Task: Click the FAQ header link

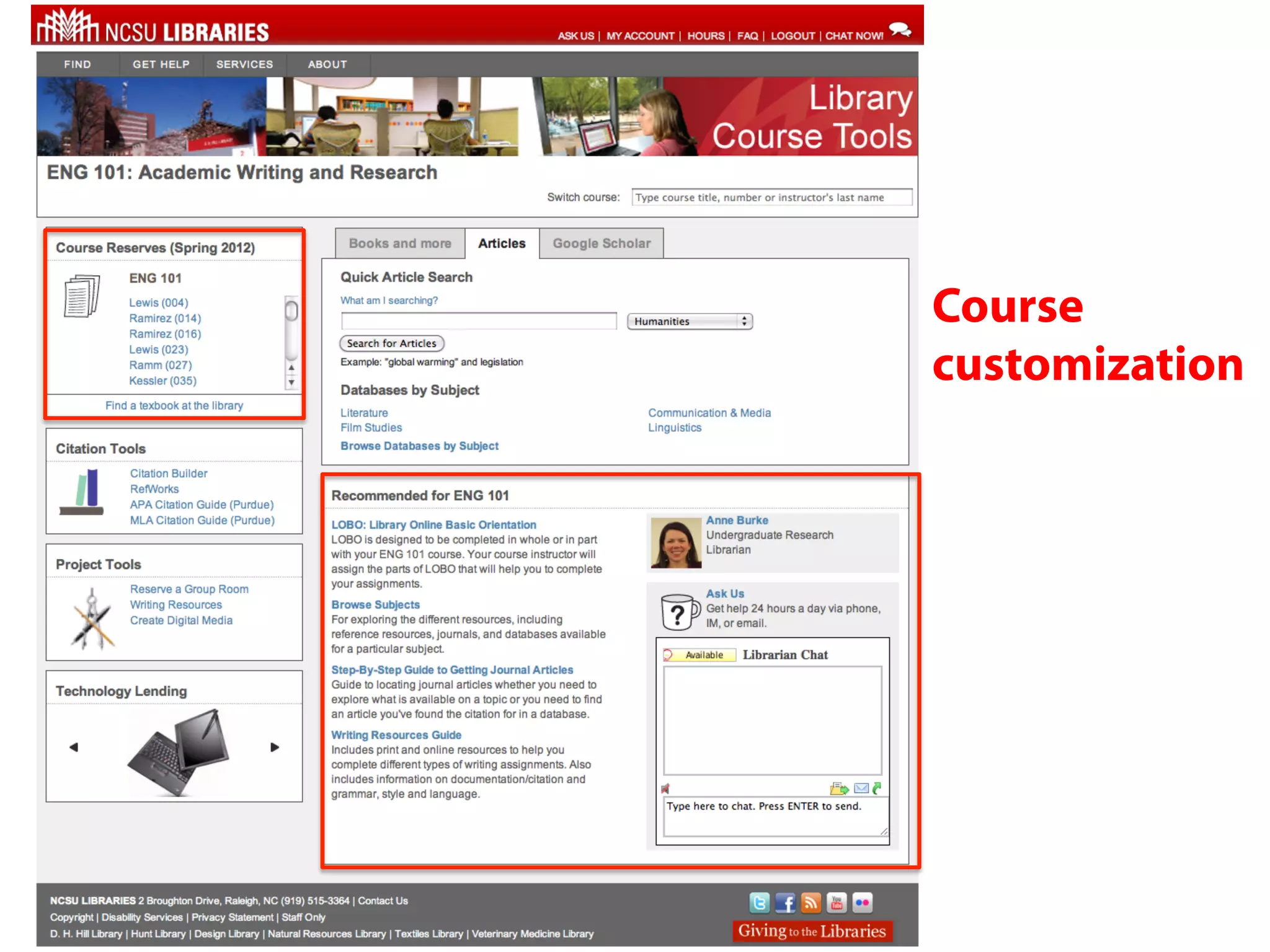Action: (747, 36)
